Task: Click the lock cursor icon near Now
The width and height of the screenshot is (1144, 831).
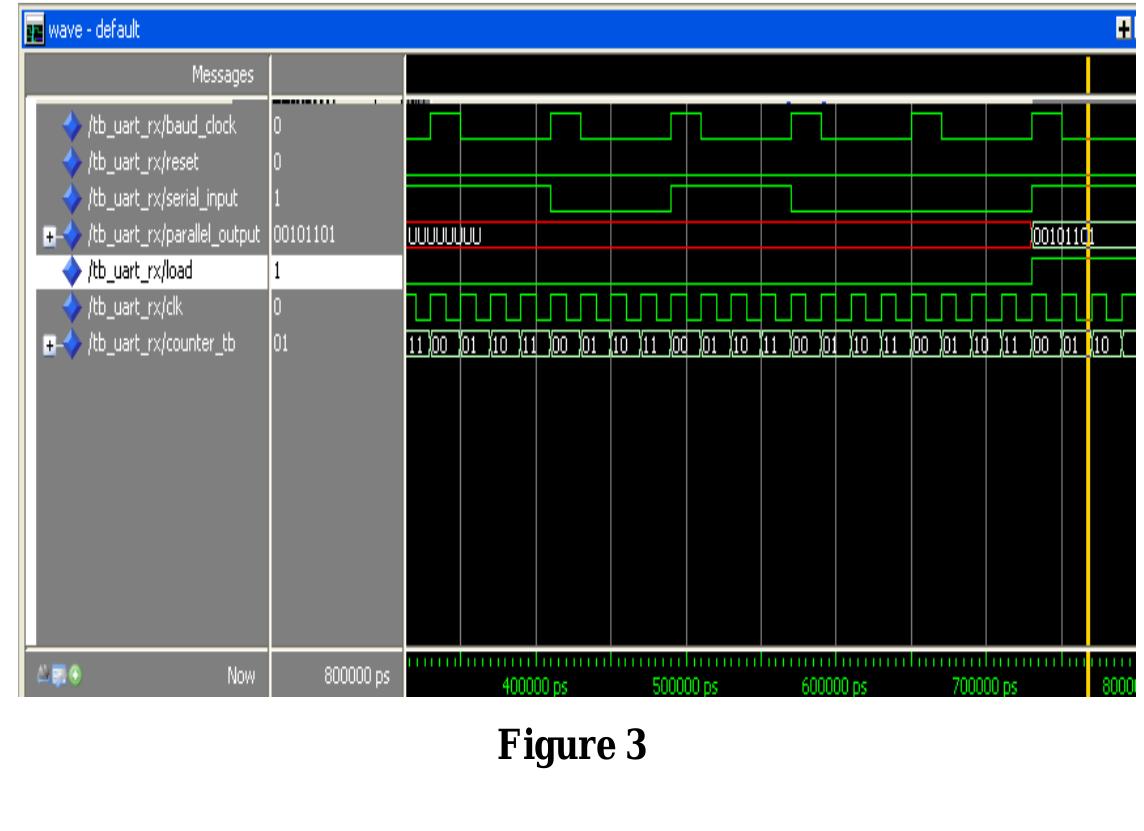Action: point(44,674)
